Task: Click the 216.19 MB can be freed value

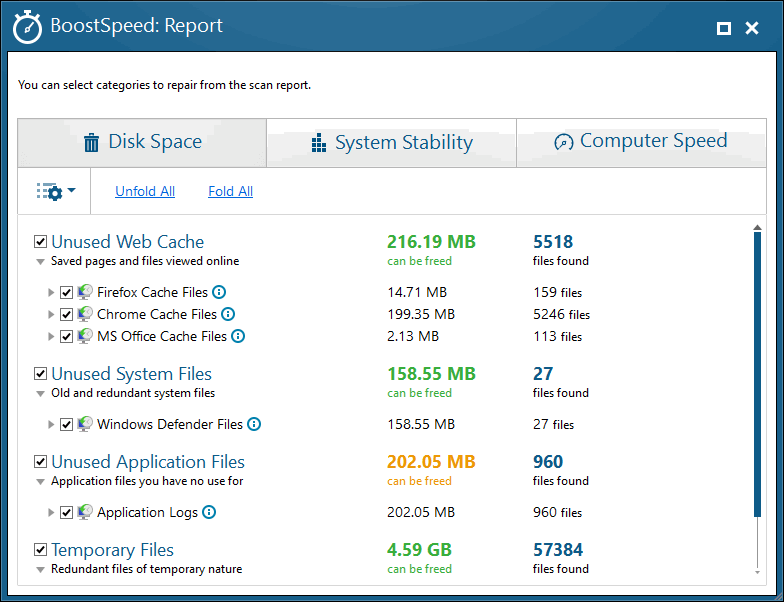Action: tap(432, 242)
